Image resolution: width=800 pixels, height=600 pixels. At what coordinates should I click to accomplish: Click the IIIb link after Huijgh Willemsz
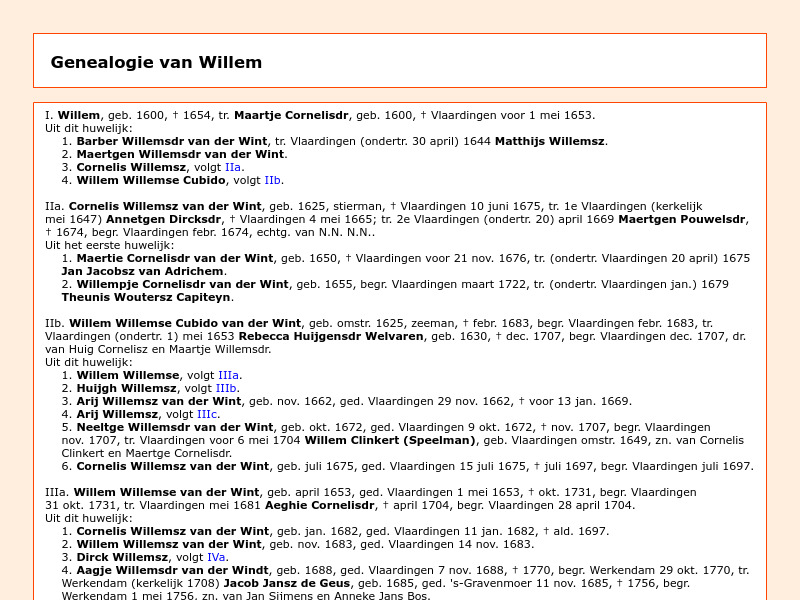click(x=225, y=388)
